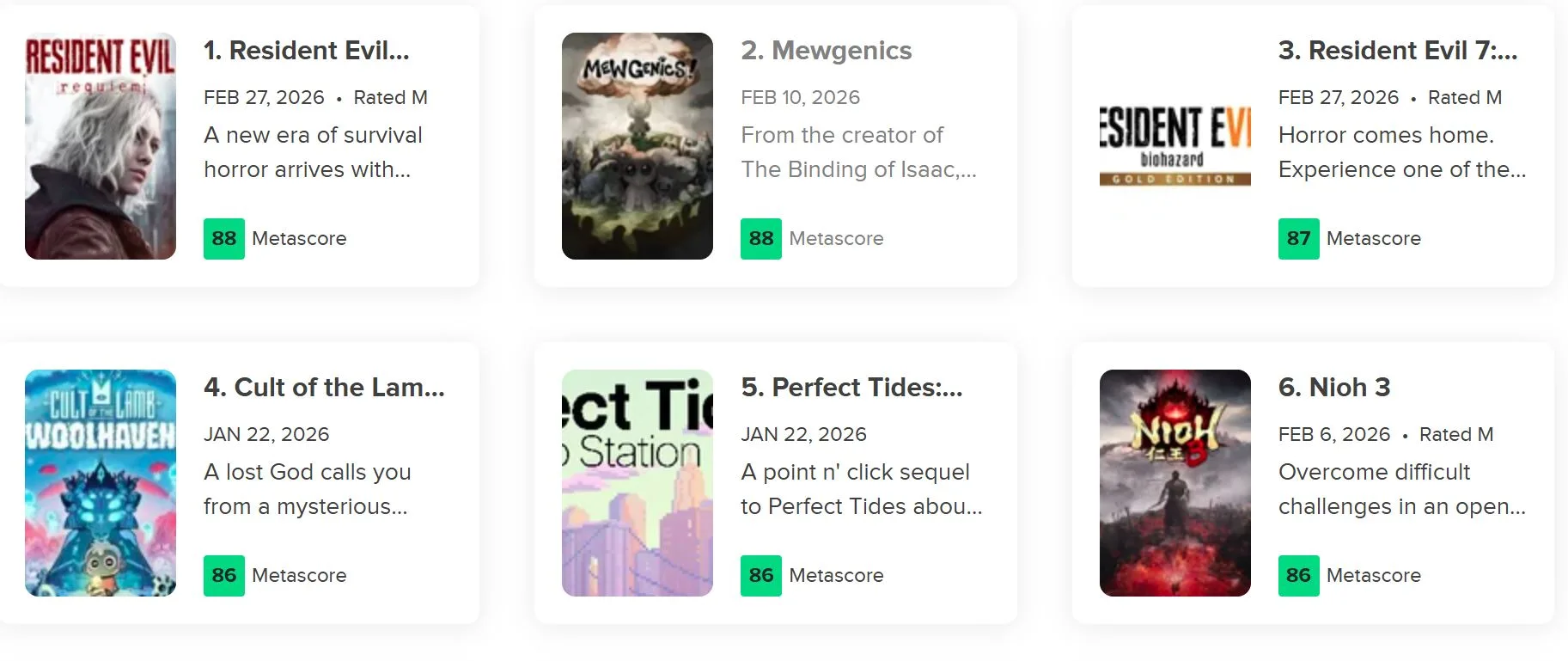Click the 'From the creator of The Binding...' description
The width and height of the screenshot is (1568, 661).
857,152
